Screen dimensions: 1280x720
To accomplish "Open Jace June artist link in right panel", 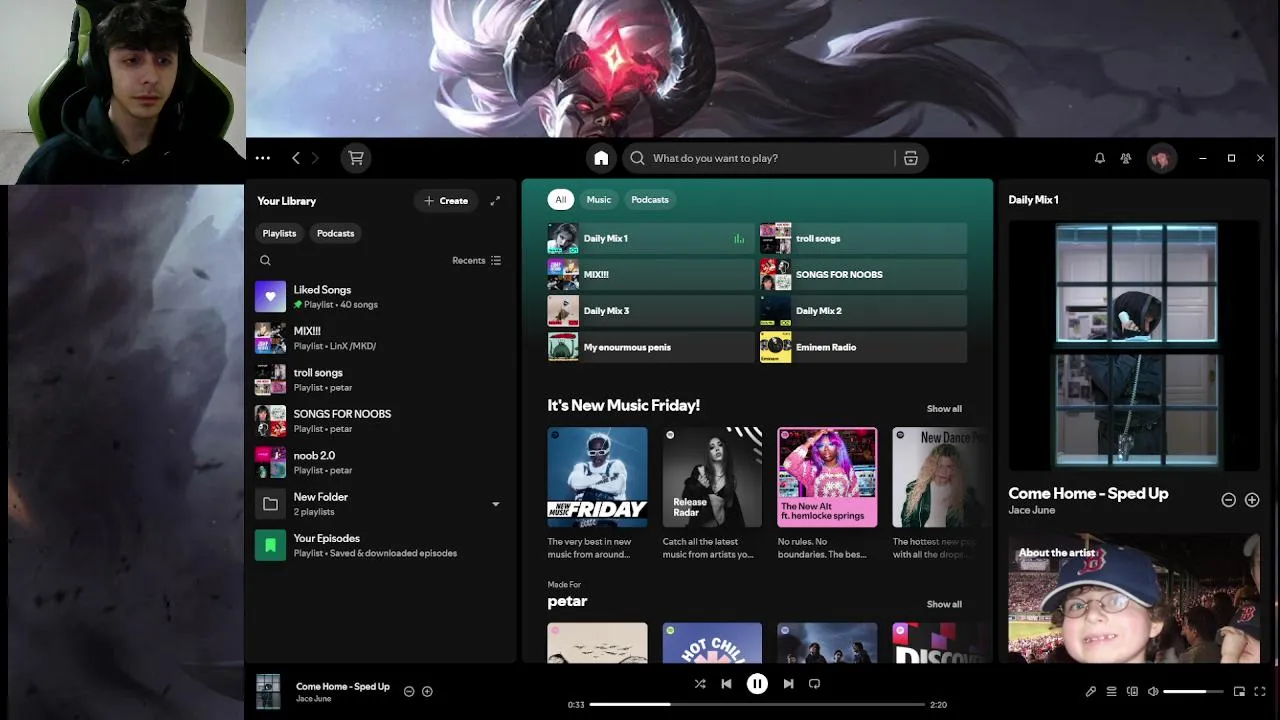I will [x=1031, y=510].
